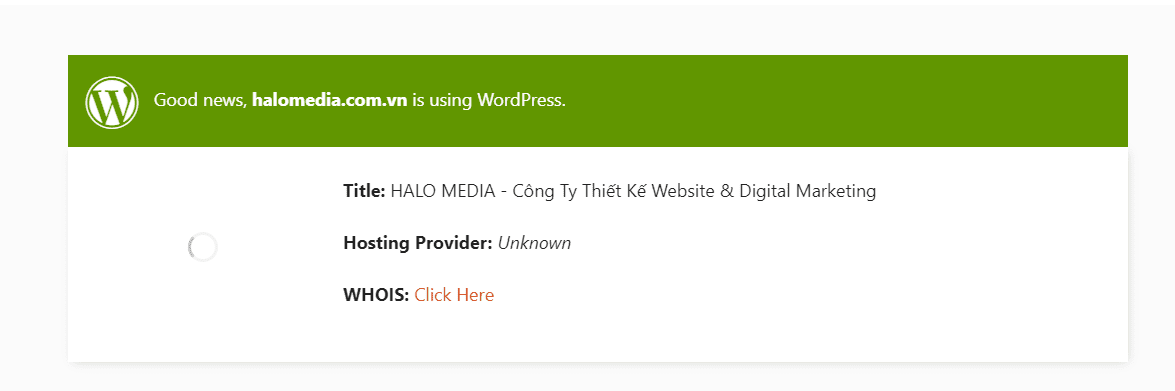Click the empty green banner area at right
Screen dimensions: 1175x391
862,100
